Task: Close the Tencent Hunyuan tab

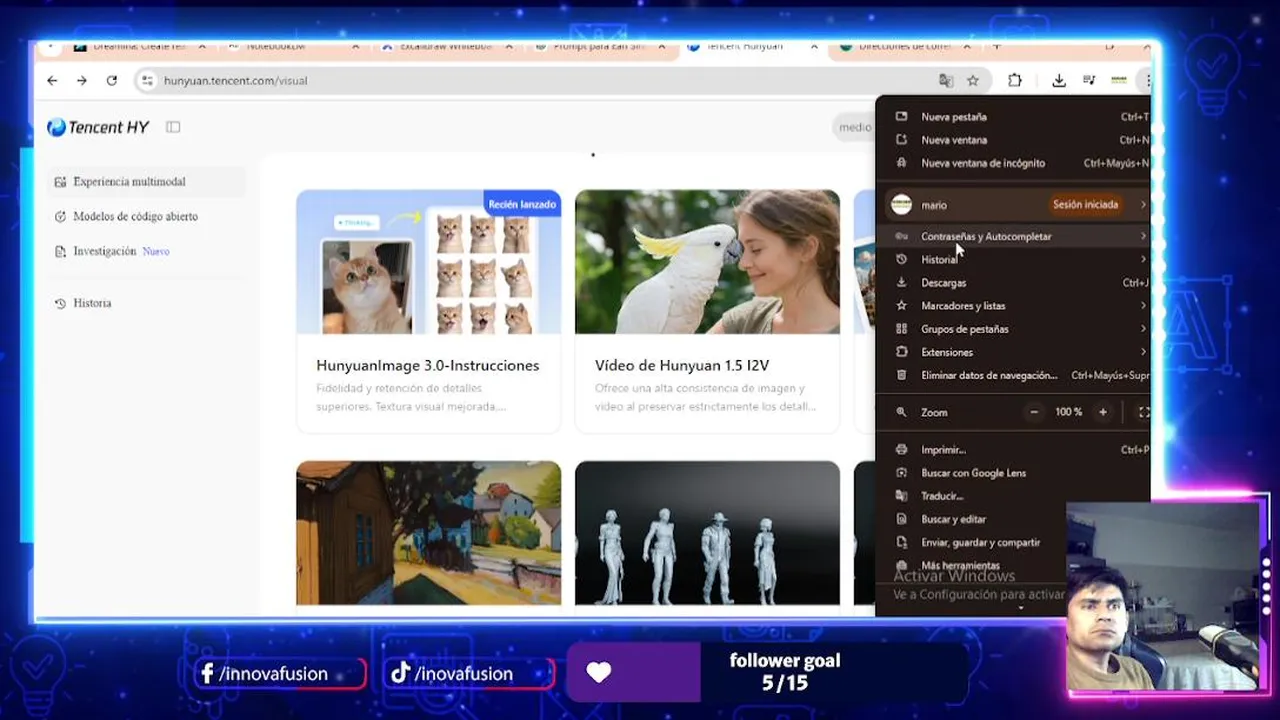Action: coord(813,47)
